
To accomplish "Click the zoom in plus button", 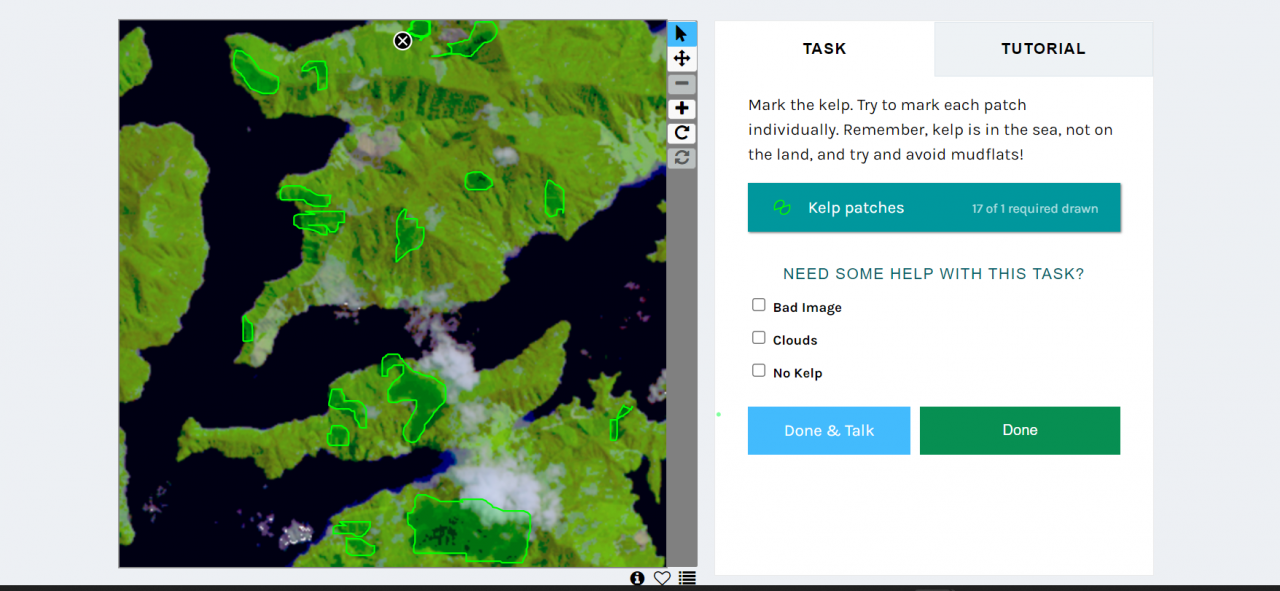I will click(x=682, y=108).
